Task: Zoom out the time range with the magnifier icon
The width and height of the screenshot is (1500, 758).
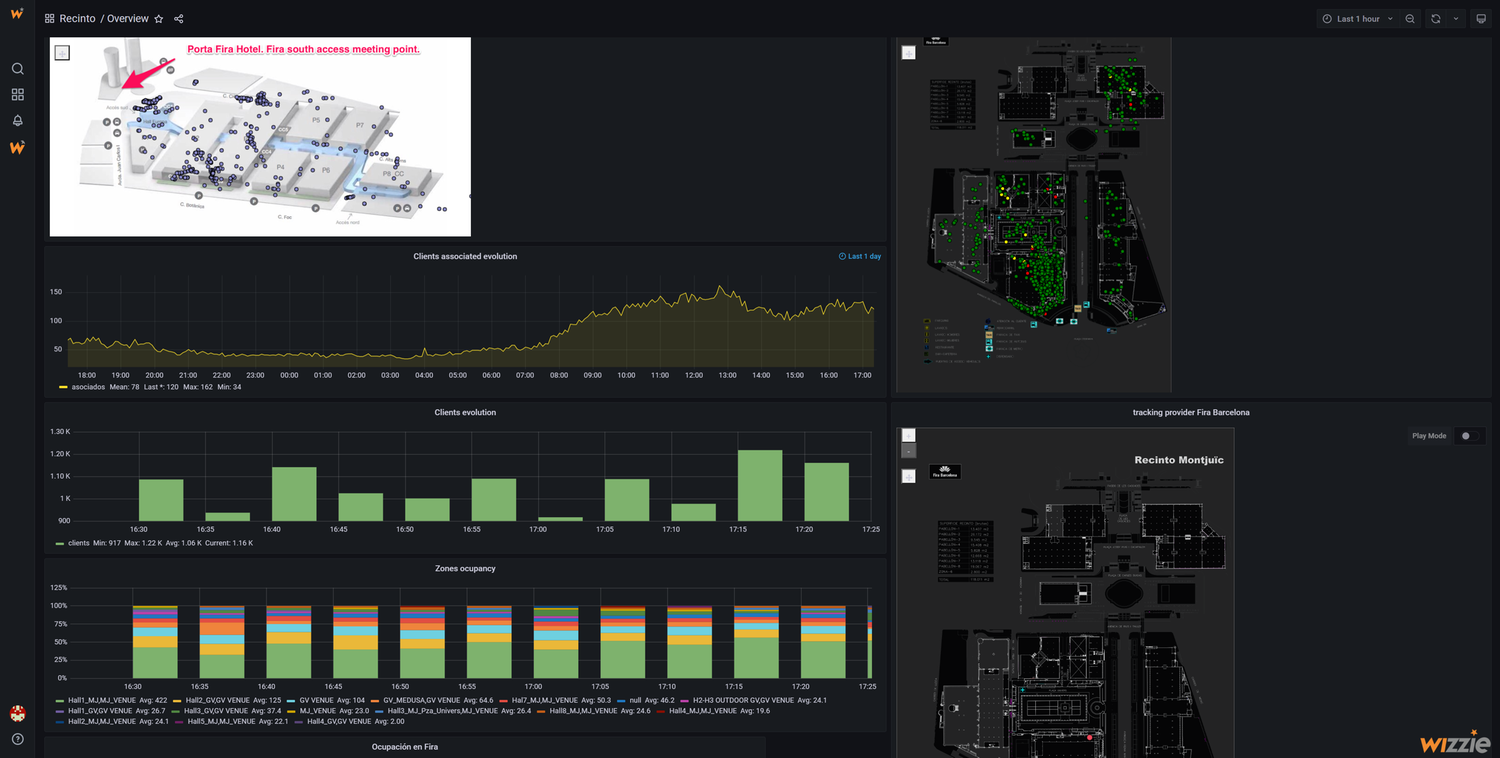Action: coord(1410,18)
